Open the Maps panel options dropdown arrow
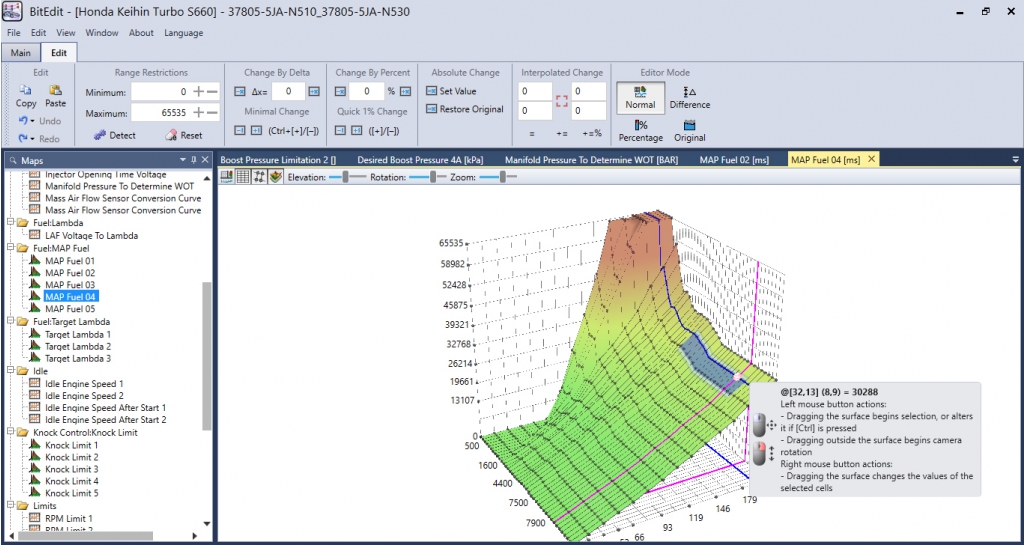This screenshot has width=1024, height=545. coord(183,160)
